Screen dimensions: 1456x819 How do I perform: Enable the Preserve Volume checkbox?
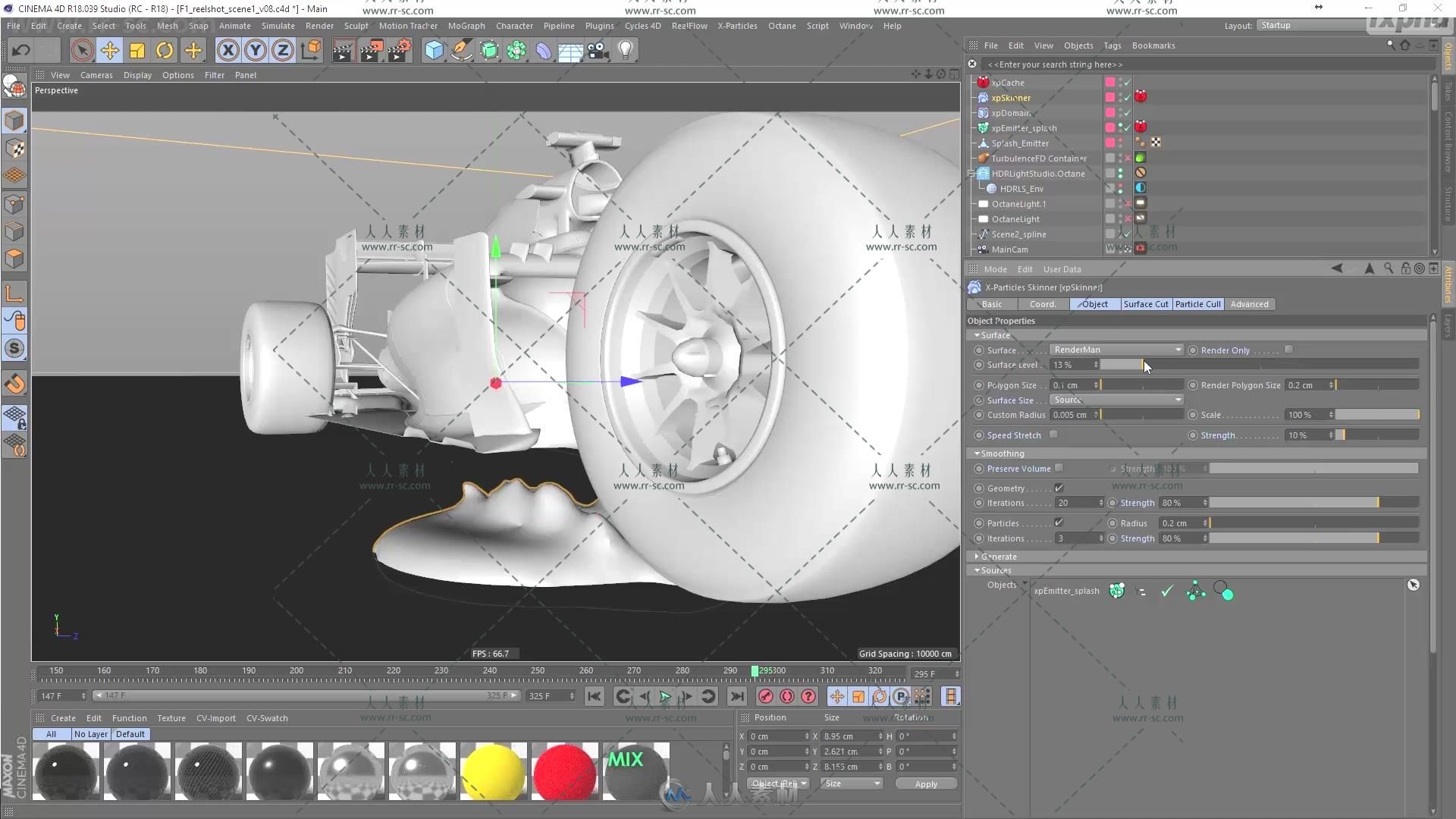coord(1059,468)
